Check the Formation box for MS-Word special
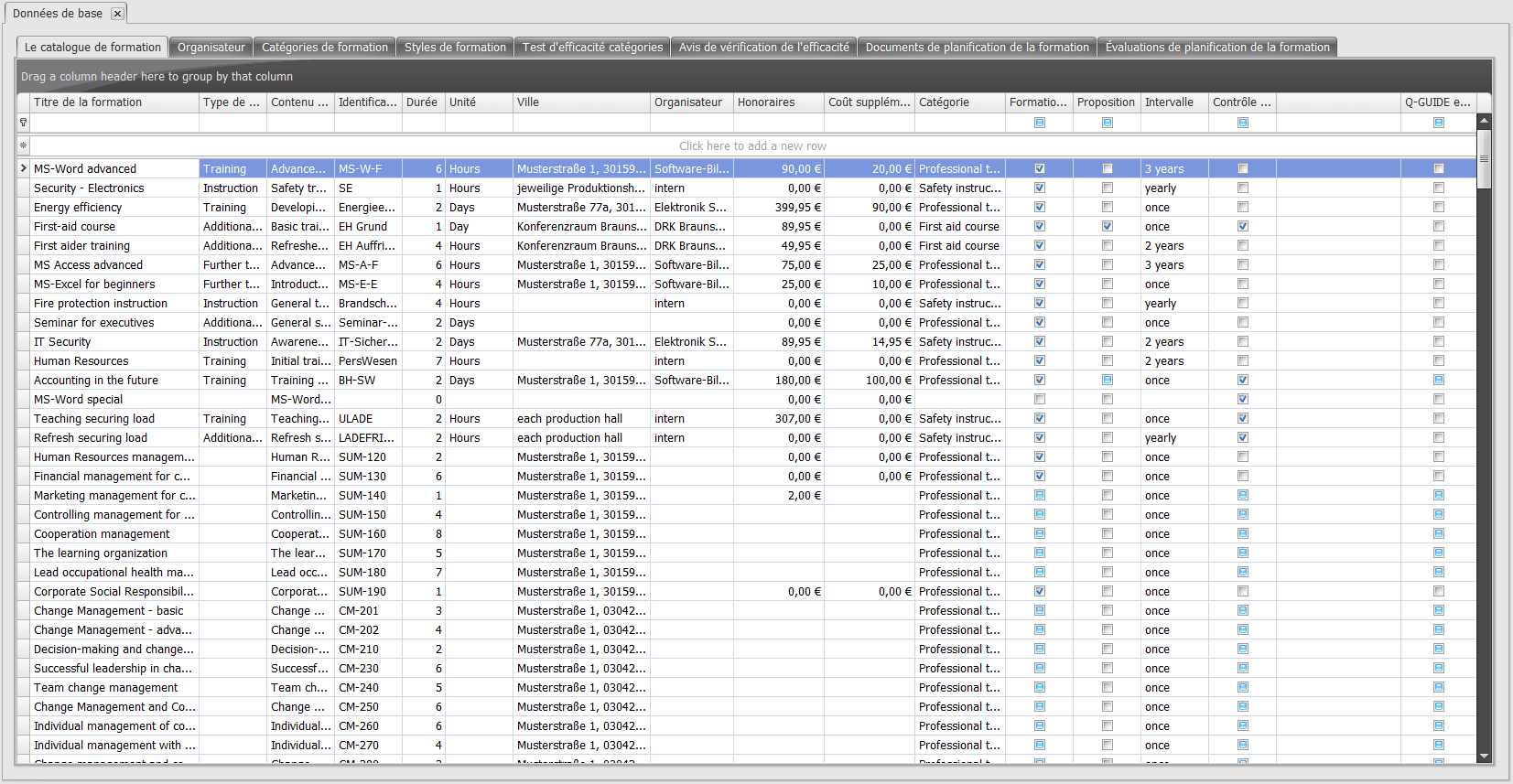The width and height of the screenshot is (1513, 784). pyautogui.click(x=1039, y=399)
